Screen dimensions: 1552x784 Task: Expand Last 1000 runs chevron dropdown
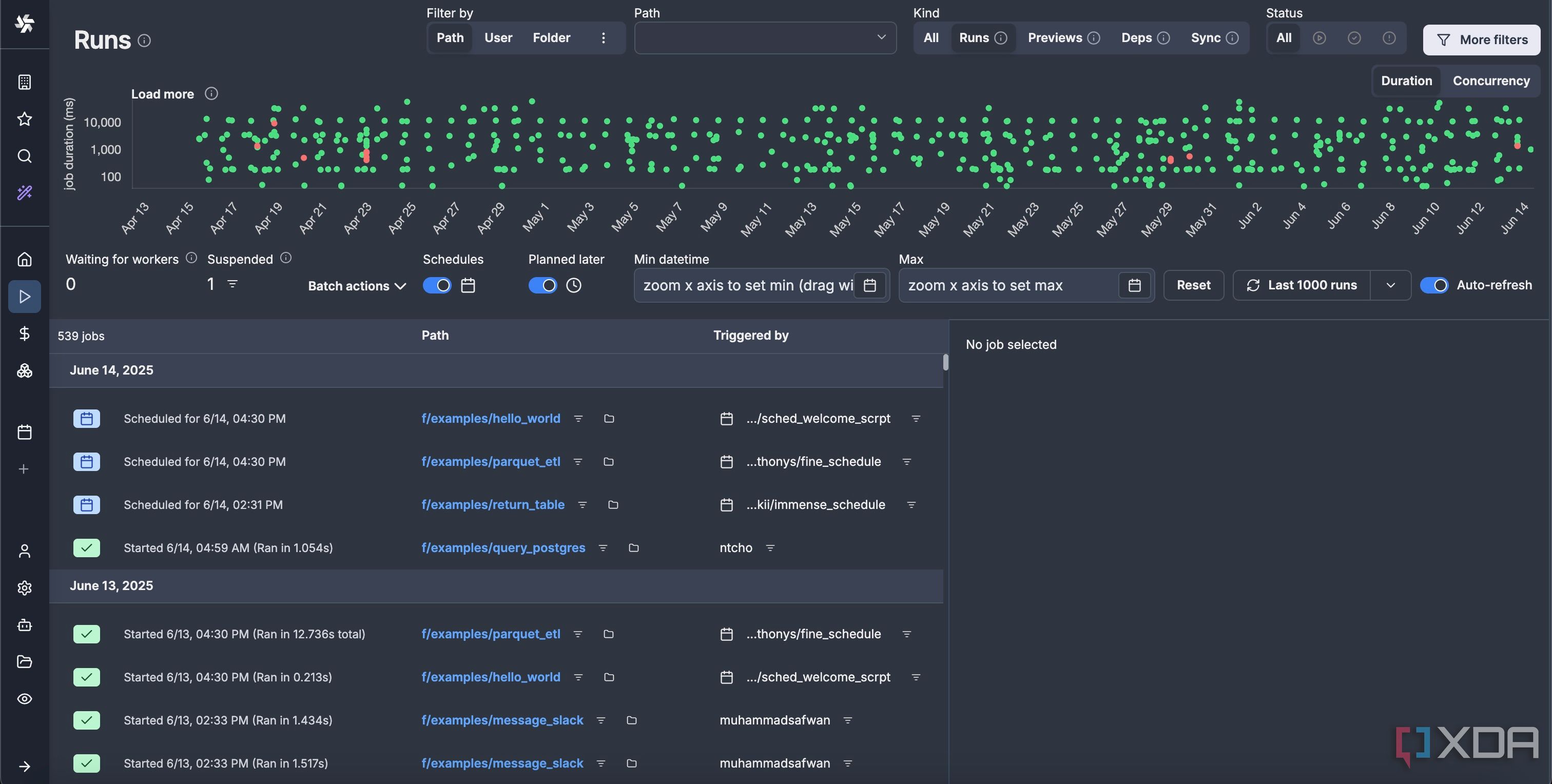[x=1390, y=285]
